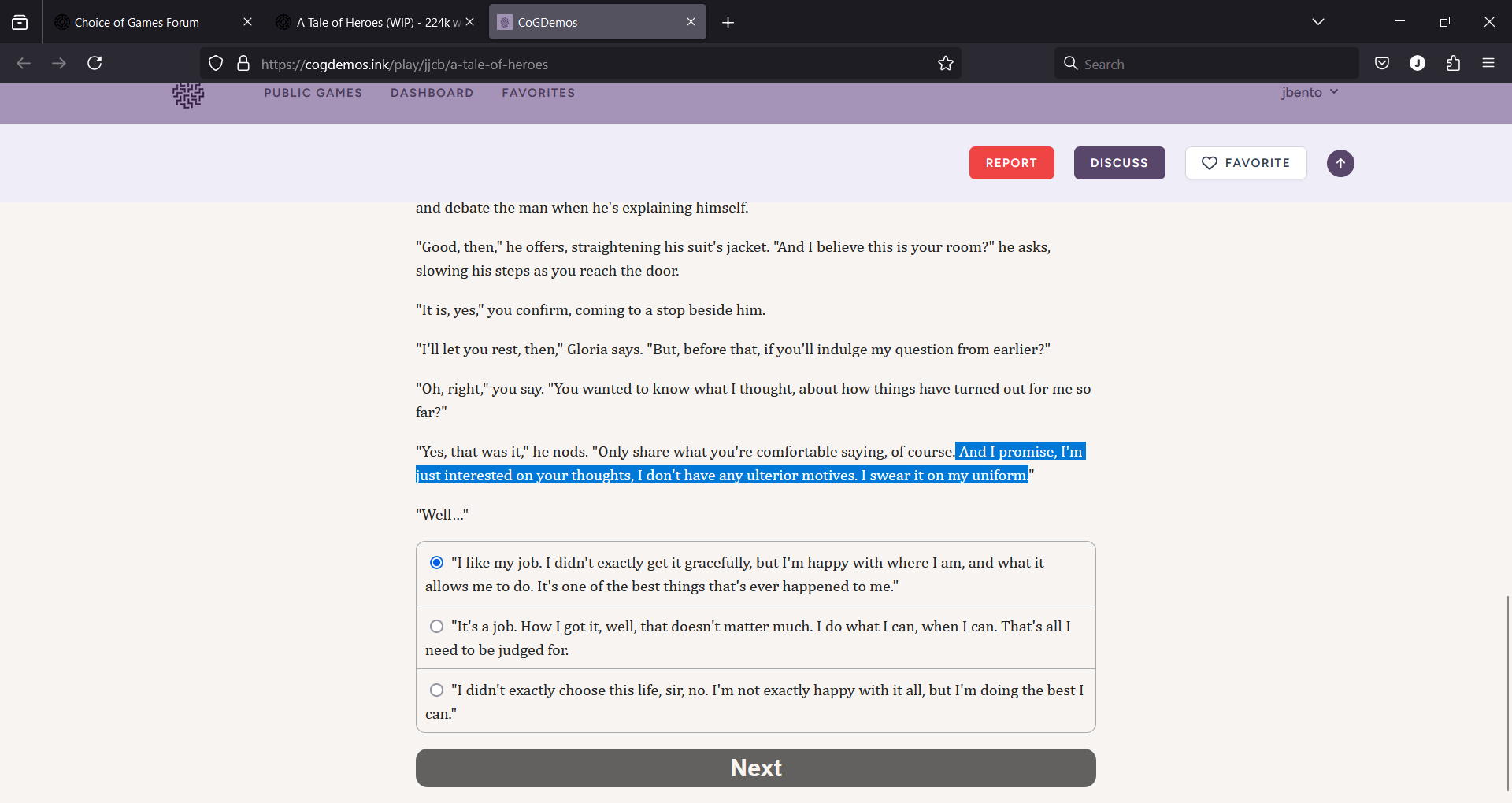The width and height of the screenshot is (1512, 803).
Task: Click the "It is, yes," paragraph
Action: pyautogui.click(x=590, y=309)
